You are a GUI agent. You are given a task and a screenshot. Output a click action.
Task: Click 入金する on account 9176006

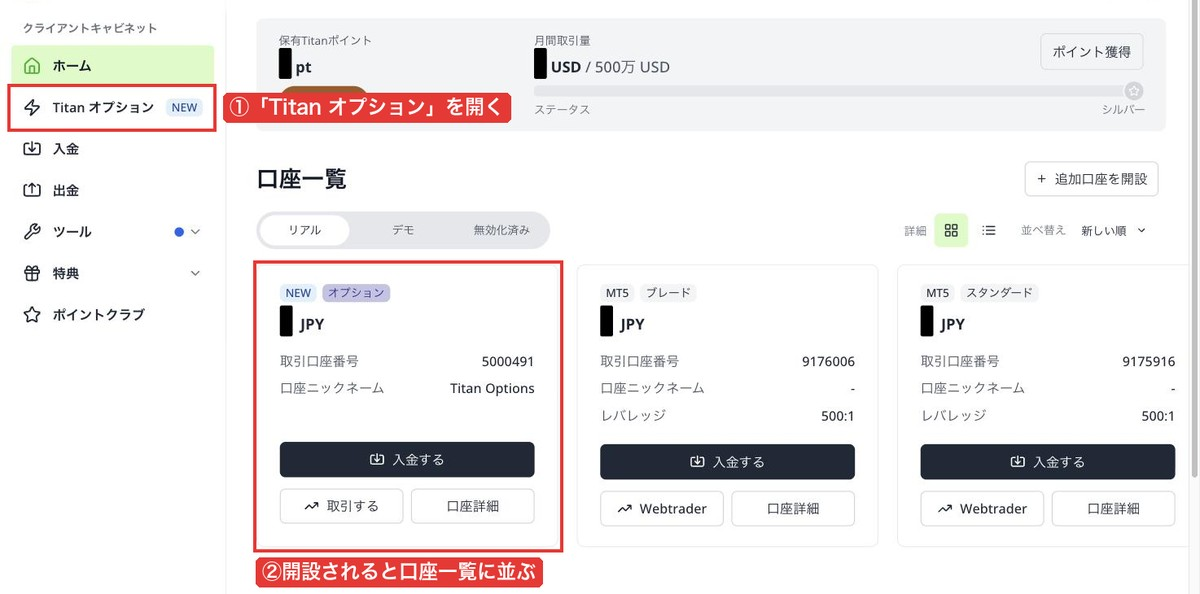[727, 462]
